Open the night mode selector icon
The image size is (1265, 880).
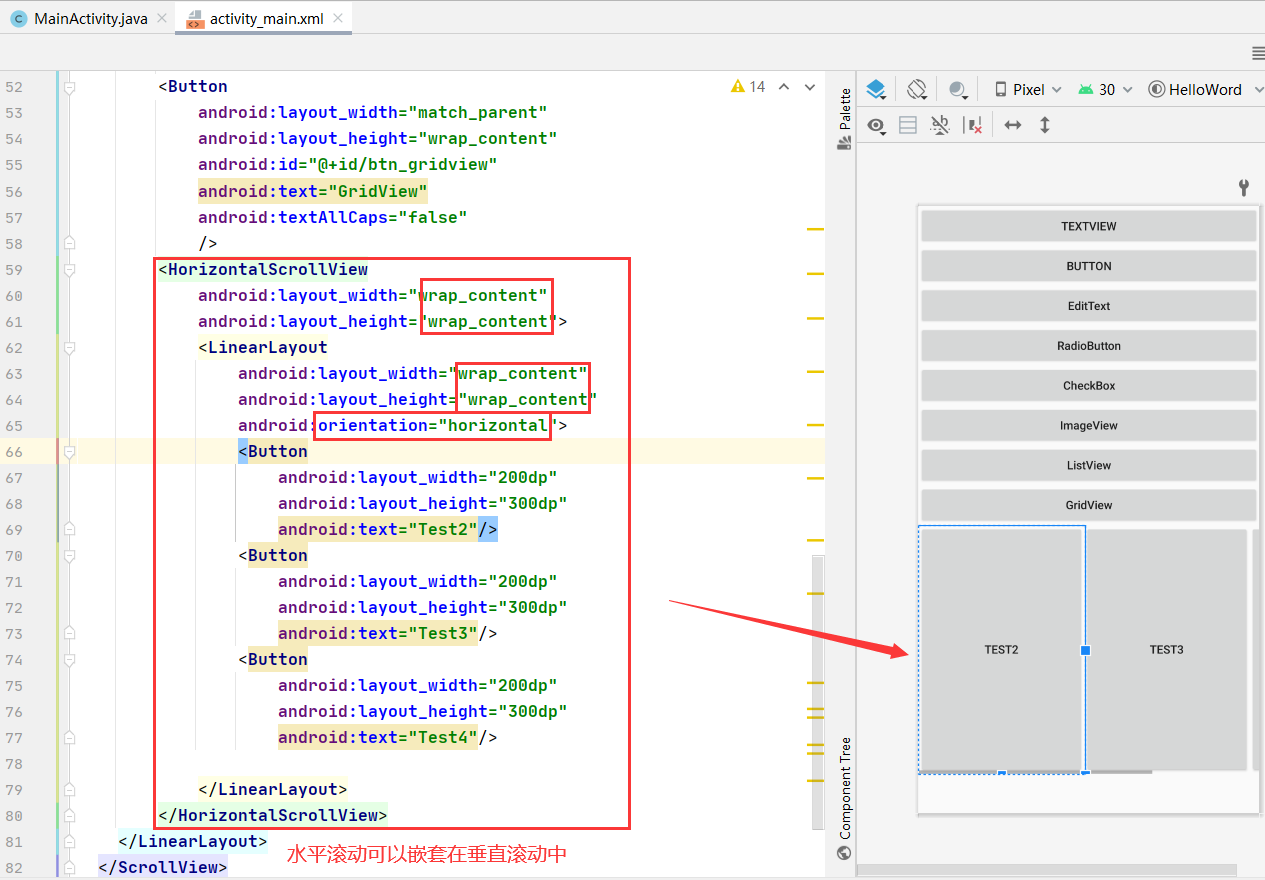click(x=959, y=89)
